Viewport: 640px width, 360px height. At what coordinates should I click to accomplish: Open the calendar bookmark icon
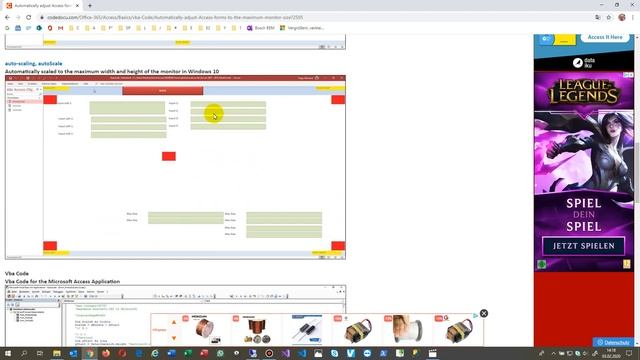(18, 28)
